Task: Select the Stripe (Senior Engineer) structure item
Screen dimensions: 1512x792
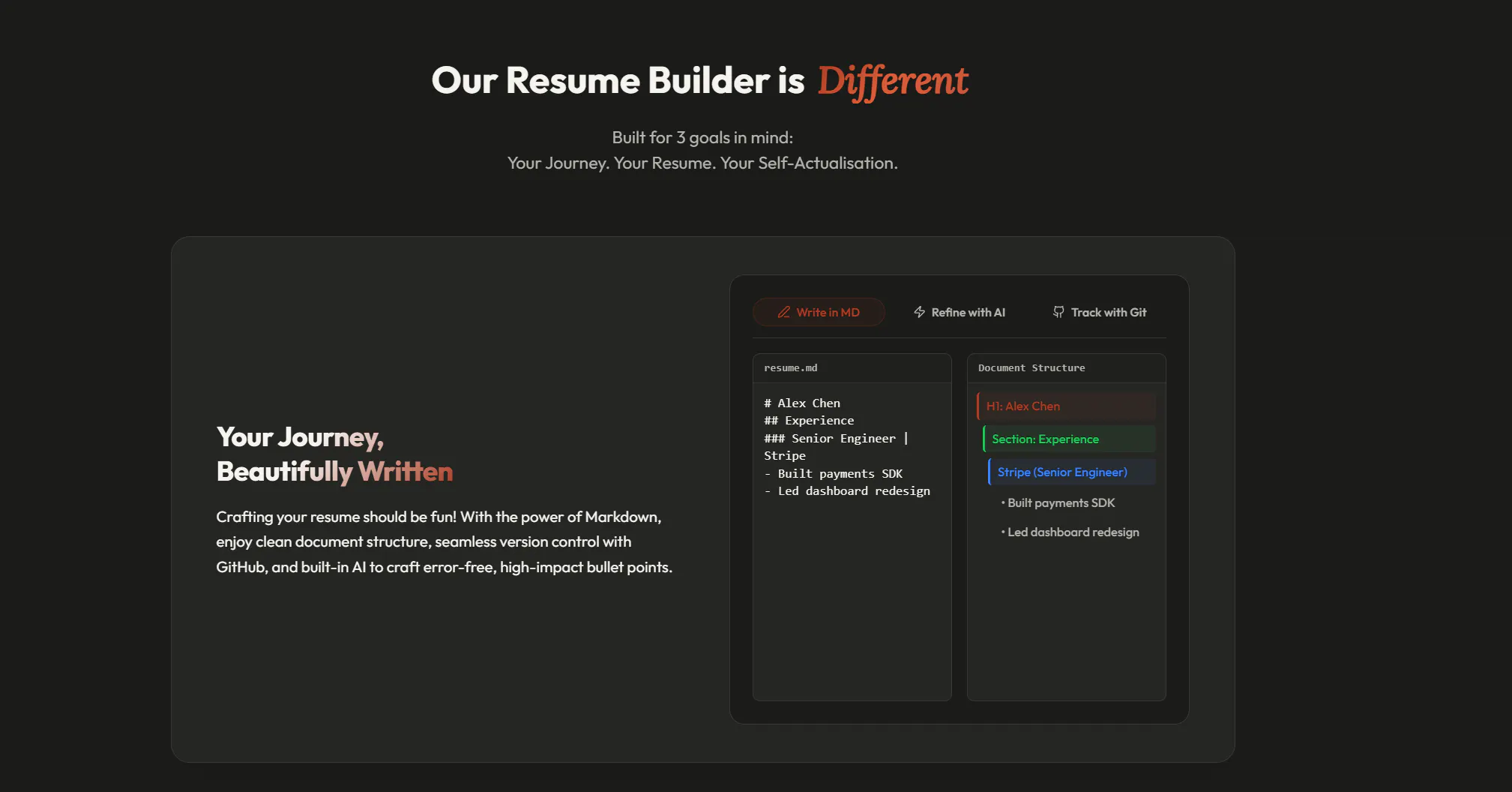Action: pyautogui.click(x=1072, y=472)
